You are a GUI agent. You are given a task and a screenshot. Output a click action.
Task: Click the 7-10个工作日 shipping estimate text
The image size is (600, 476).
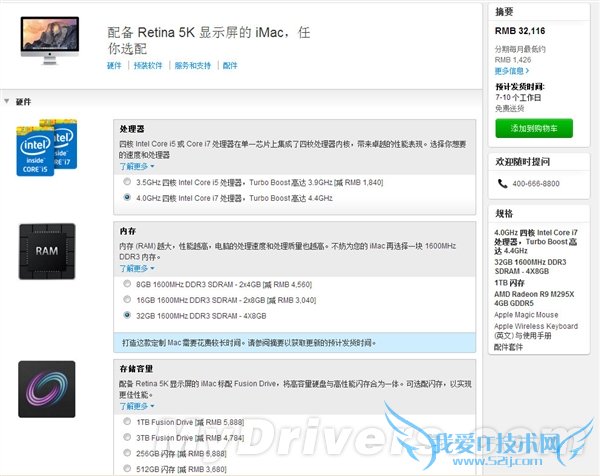click(518, 98)
